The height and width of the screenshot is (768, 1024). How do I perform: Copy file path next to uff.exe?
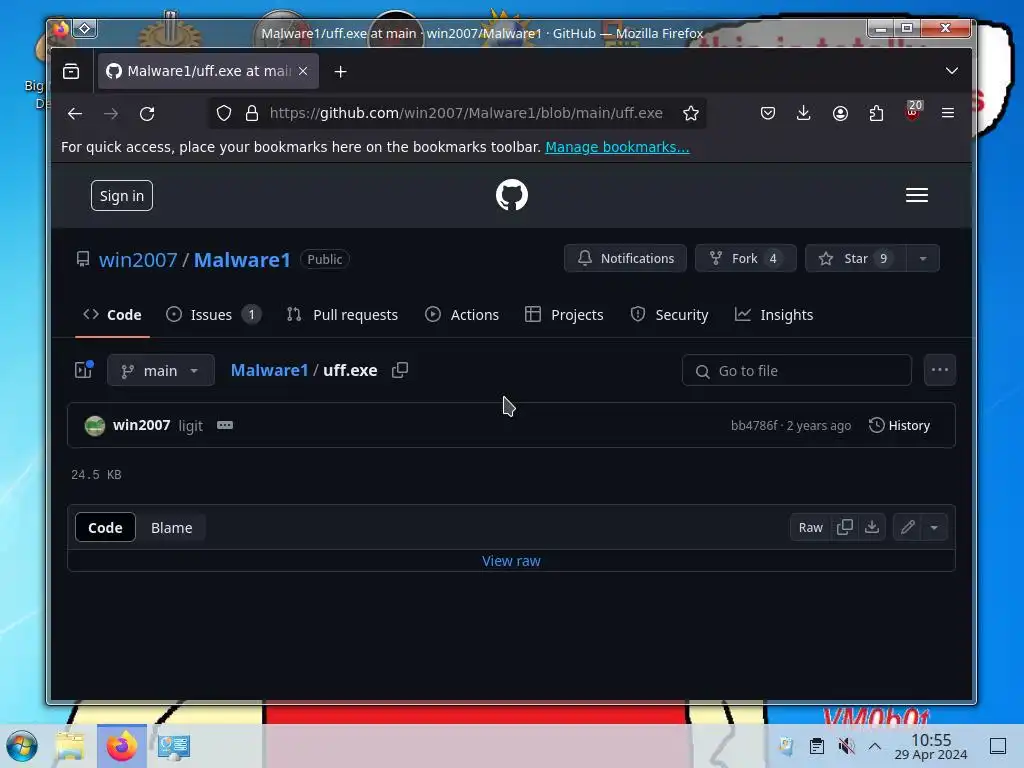point(400,370)
